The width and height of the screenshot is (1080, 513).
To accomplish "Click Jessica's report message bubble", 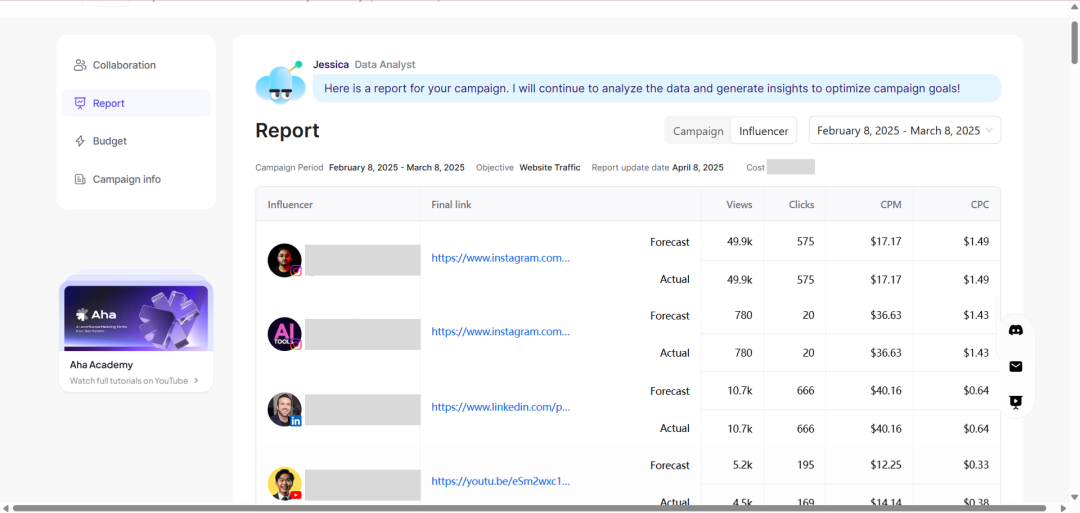I will [656, 88].
